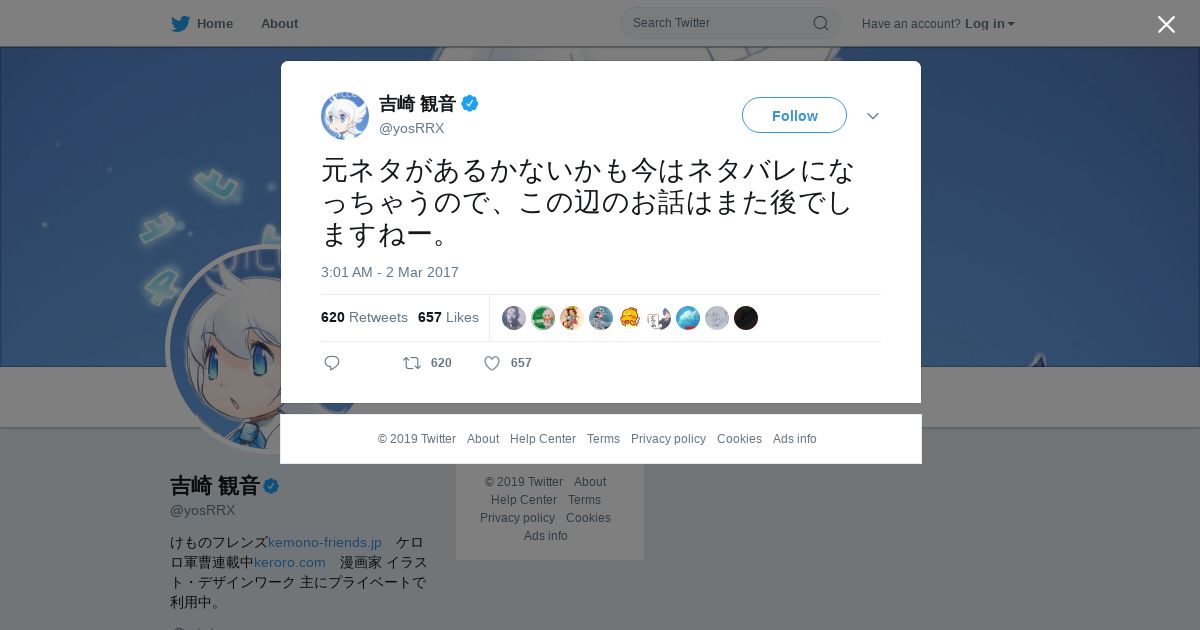Open the Log in dropdown
1200x630 pixels.
click(x=989, y=24)
